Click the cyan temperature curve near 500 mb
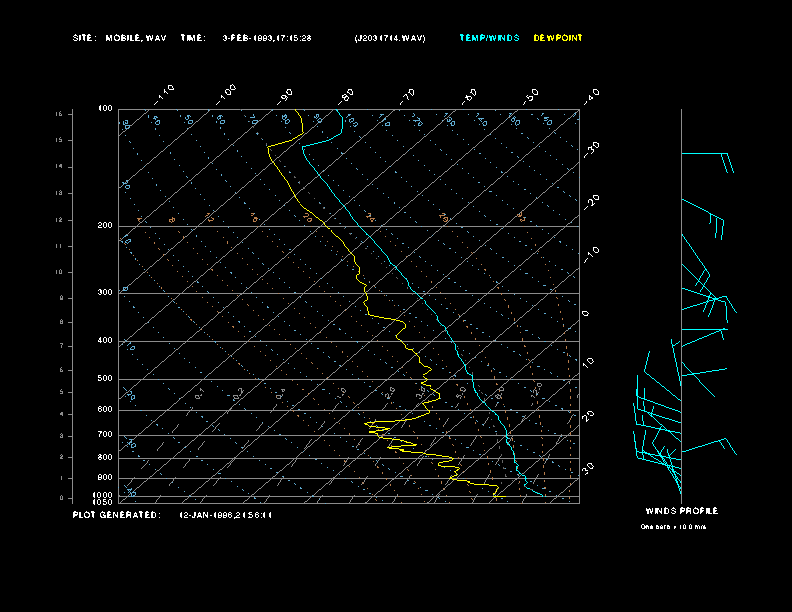Image resolution: width=792 pixels, height=612 pixels. (473, 379)
